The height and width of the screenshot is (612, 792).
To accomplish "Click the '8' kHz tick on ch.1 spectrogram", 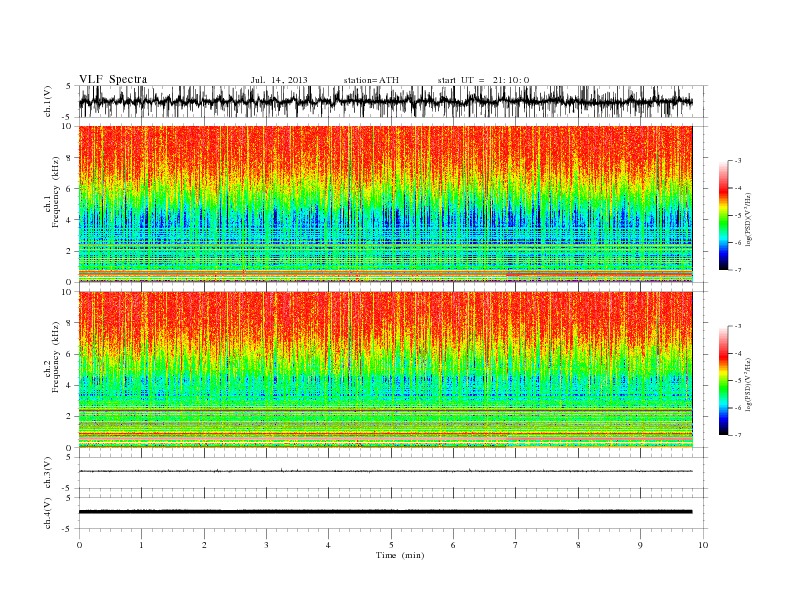I will pos(69,158).
